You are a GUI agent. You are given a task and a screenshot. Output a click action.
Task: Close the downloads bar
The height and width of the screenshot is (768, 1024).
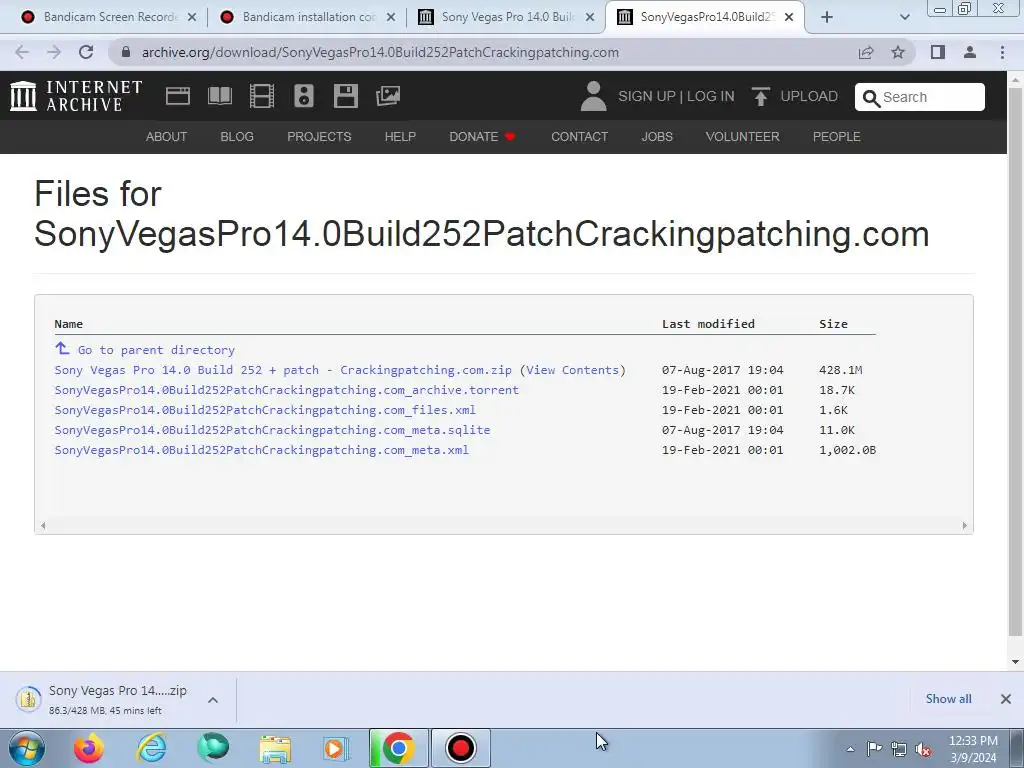coord(1006,699)
